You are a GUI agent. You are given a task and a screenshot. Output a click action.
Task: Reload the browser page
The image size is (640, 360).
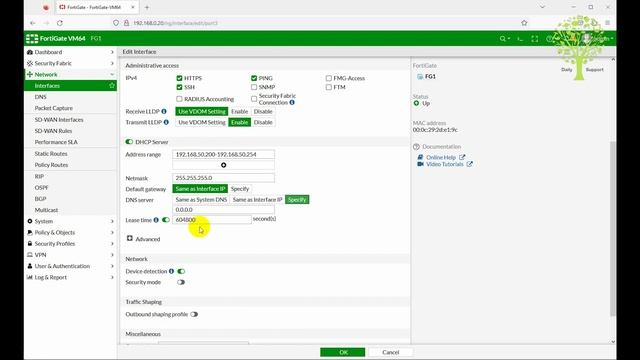coord(60,23)
